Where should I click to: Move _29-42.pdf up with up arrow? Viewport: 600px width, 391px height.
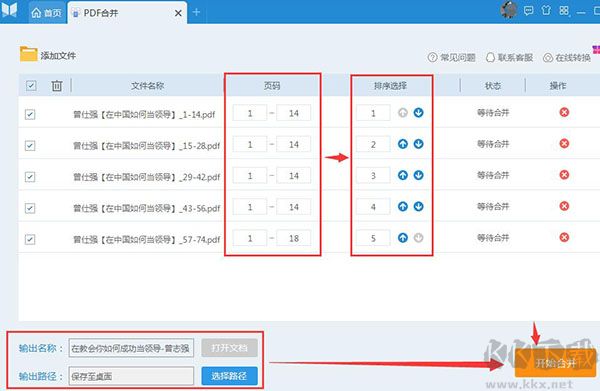coord(403,175)
